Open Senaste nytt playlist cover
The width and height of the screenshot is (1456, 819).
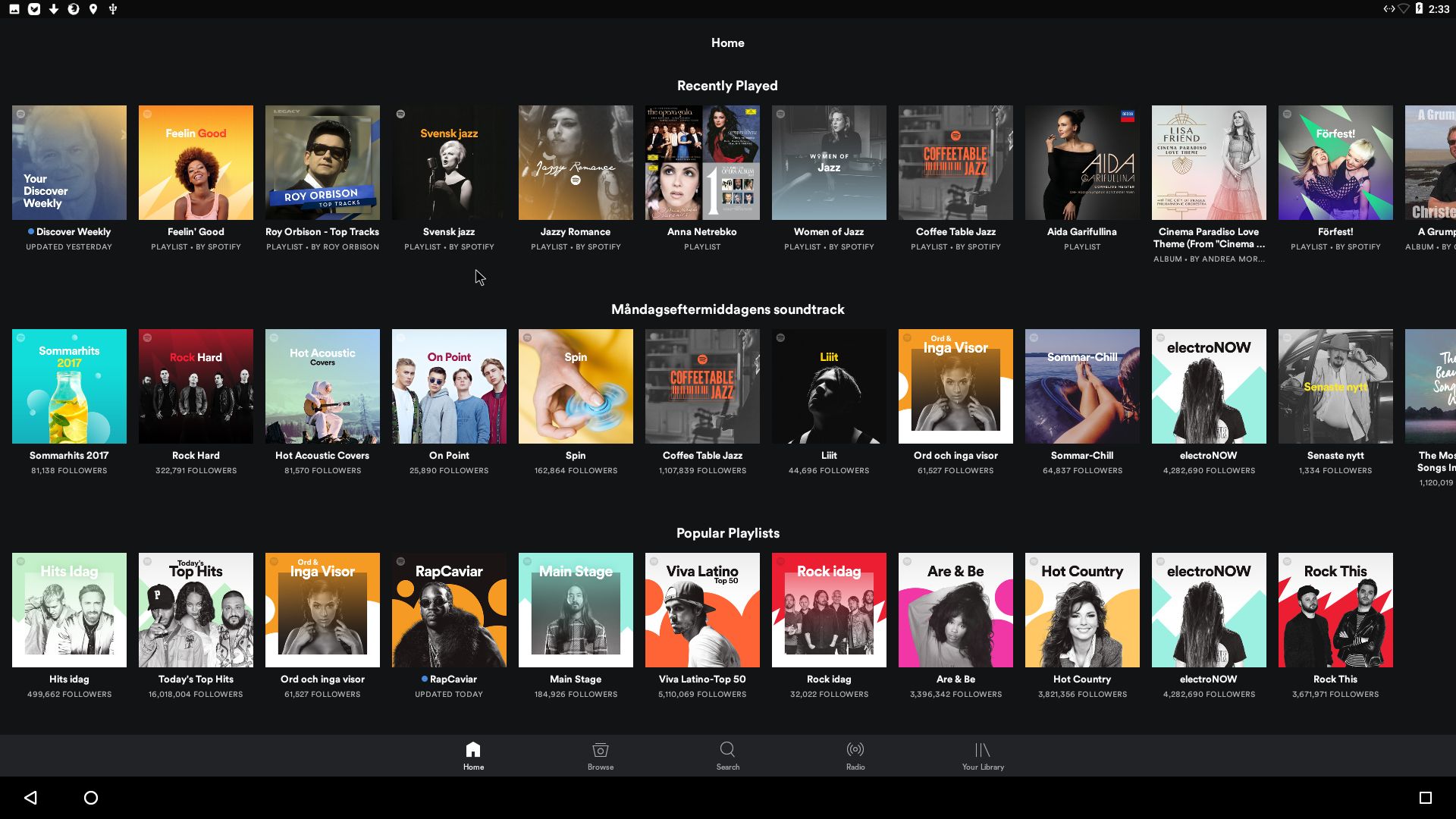click(x=1335, y=386)
